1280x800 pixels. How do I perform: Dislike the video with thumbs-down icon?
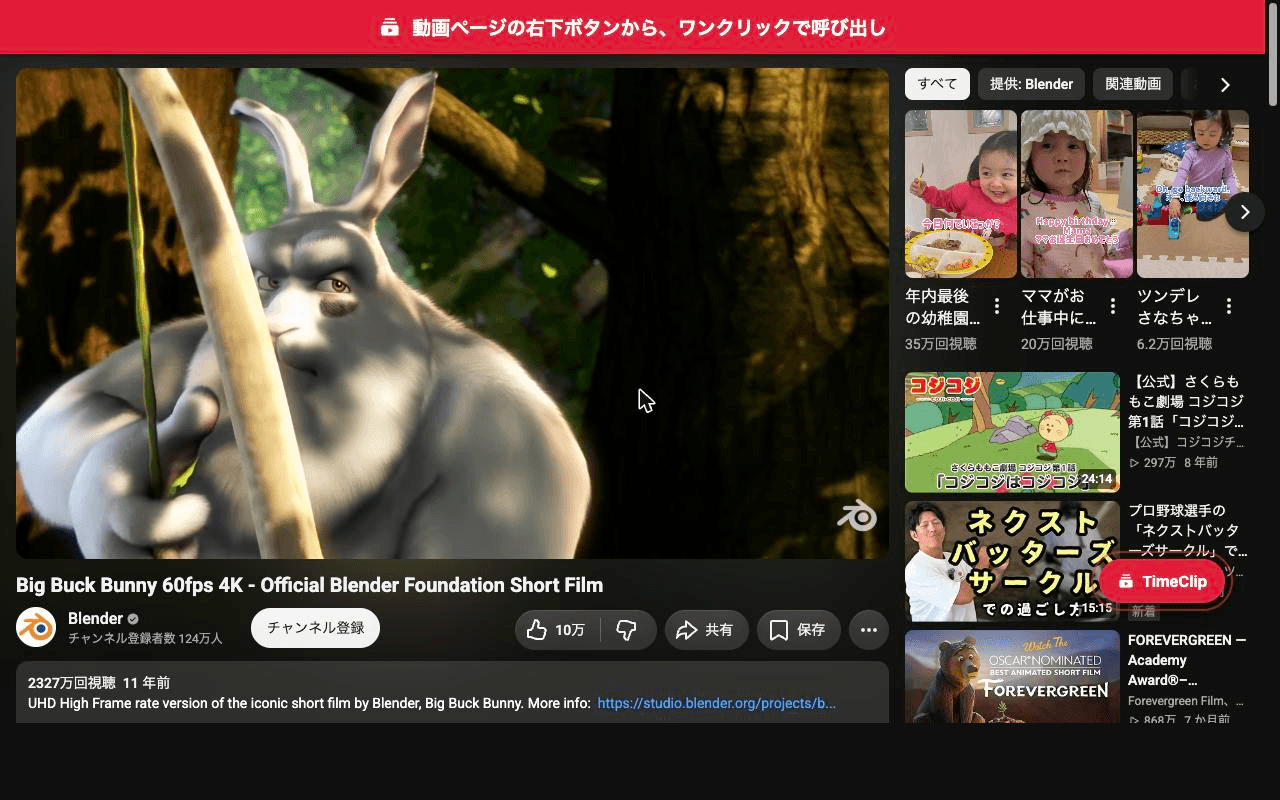[x=628, y=630]
